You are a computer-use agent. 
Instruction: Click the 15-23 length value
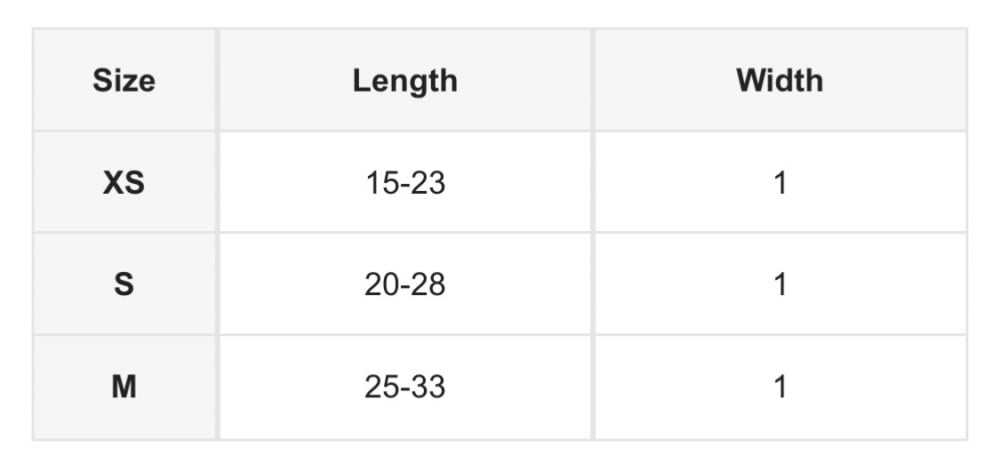pos(405,183)
